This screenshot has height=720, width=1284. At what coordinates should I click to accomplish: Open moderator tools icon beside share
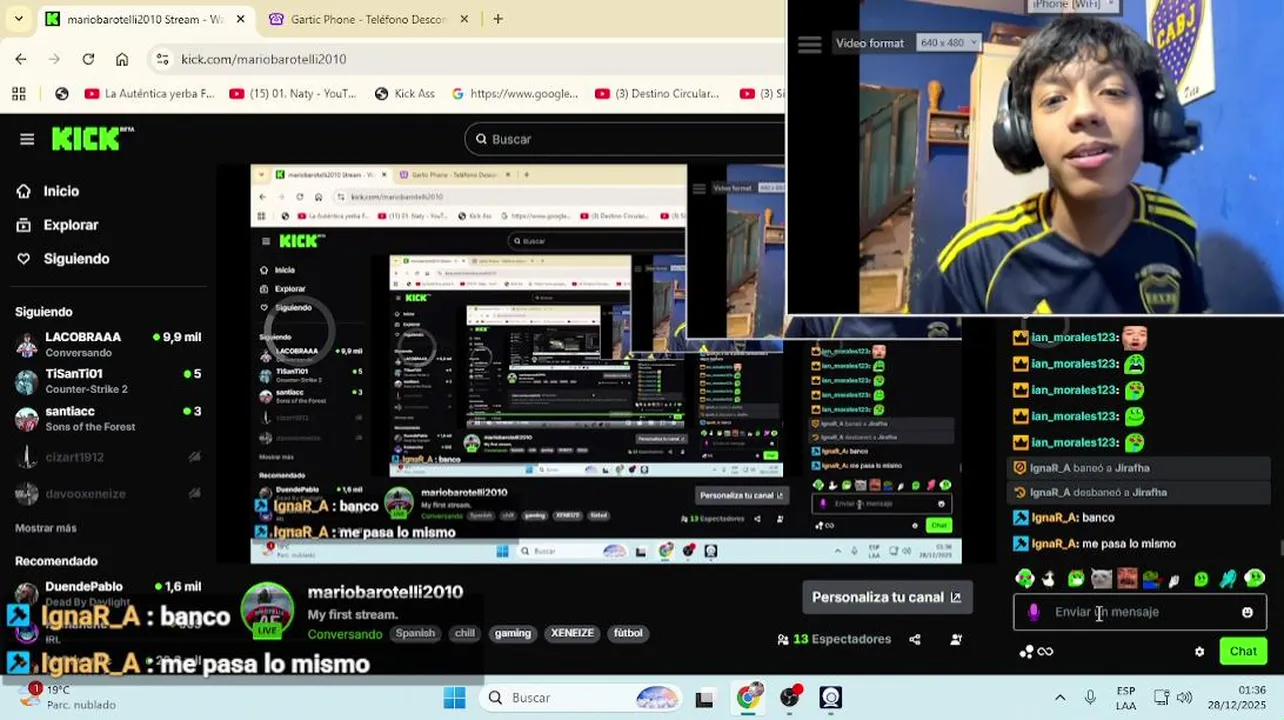(956, 639)
